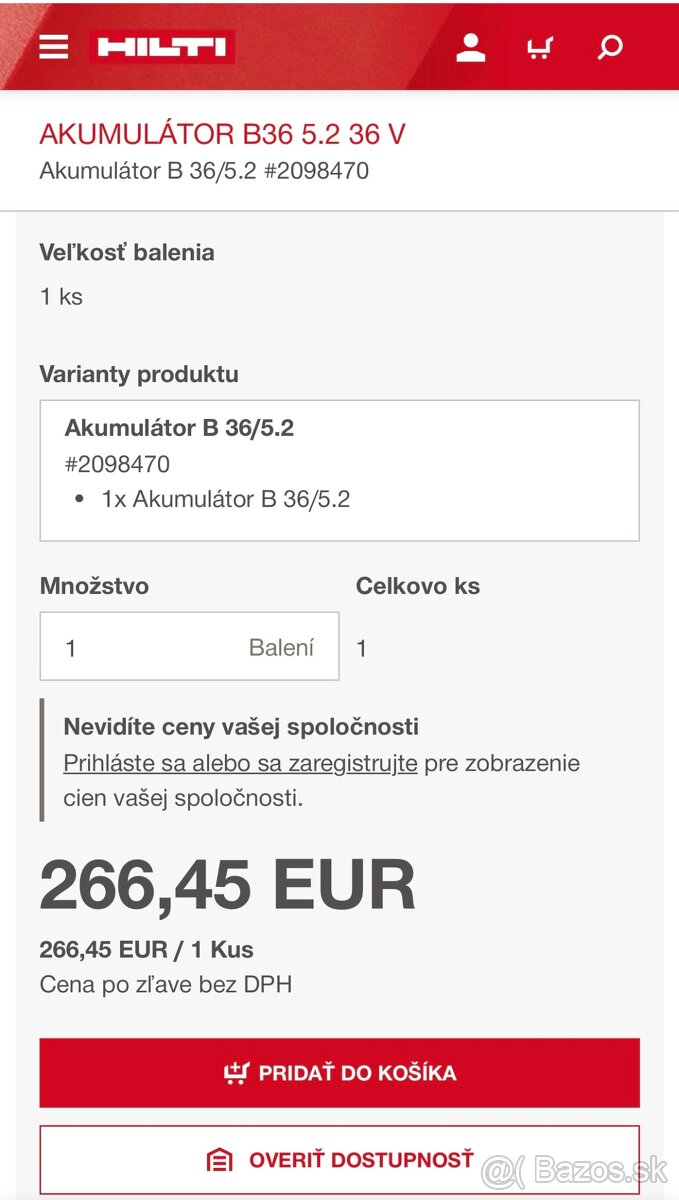Click cart icon in Pridať do košíka button

[236, 1073]
